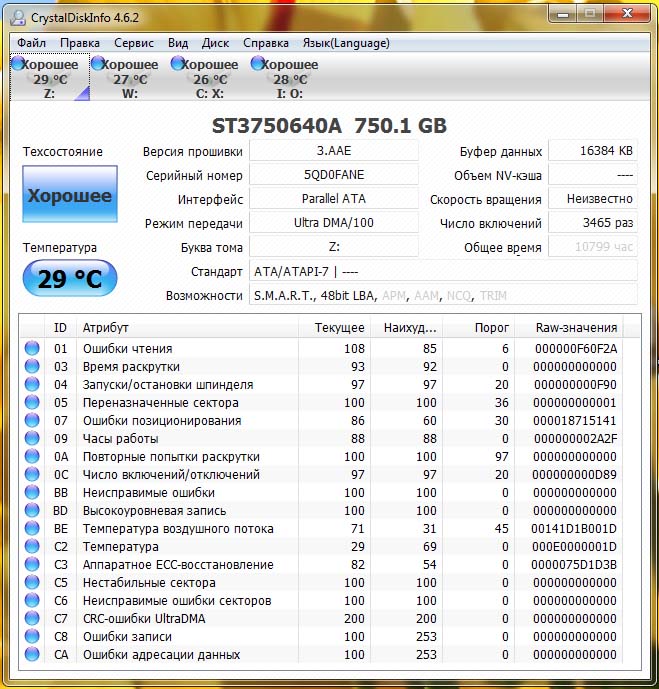Select disk Z: tab at 29 °C
The width and height of the screenshot is (659, 689).
point(50,78)
